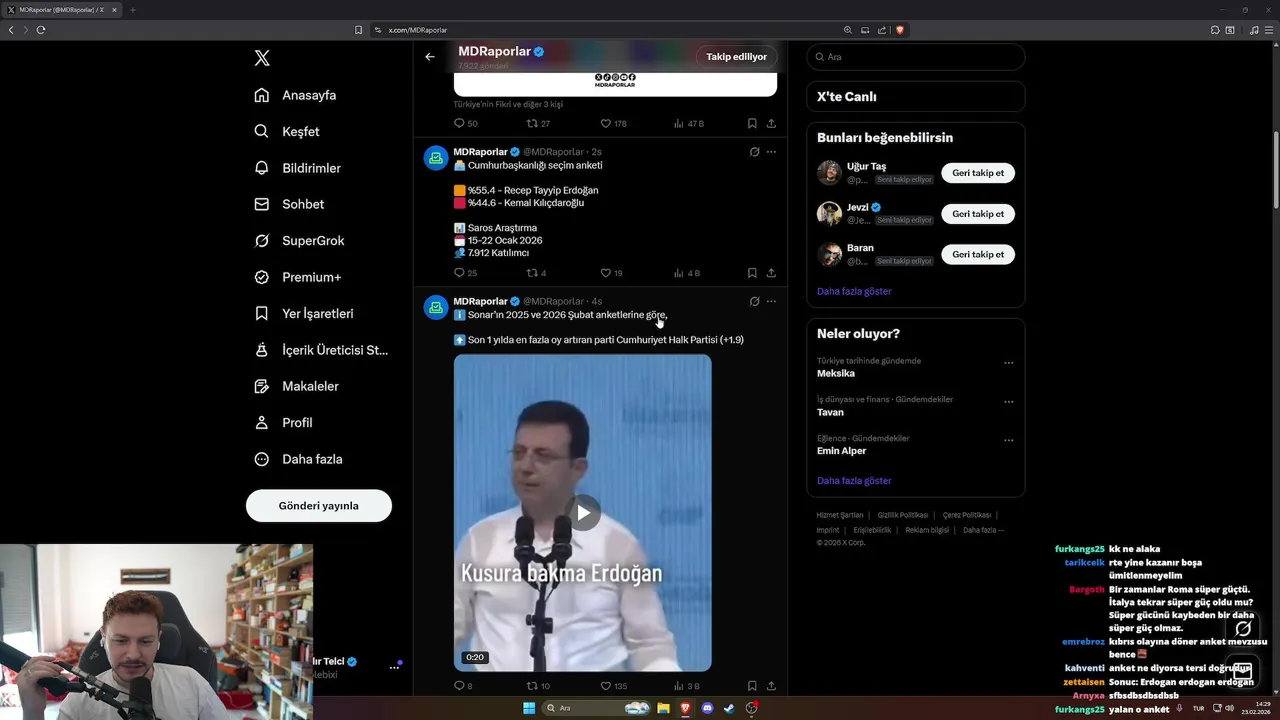Image resolution: width=1280 pixels, height=720 pixels.
Task: Open Meksika trending topic
Action: point(836,373)
